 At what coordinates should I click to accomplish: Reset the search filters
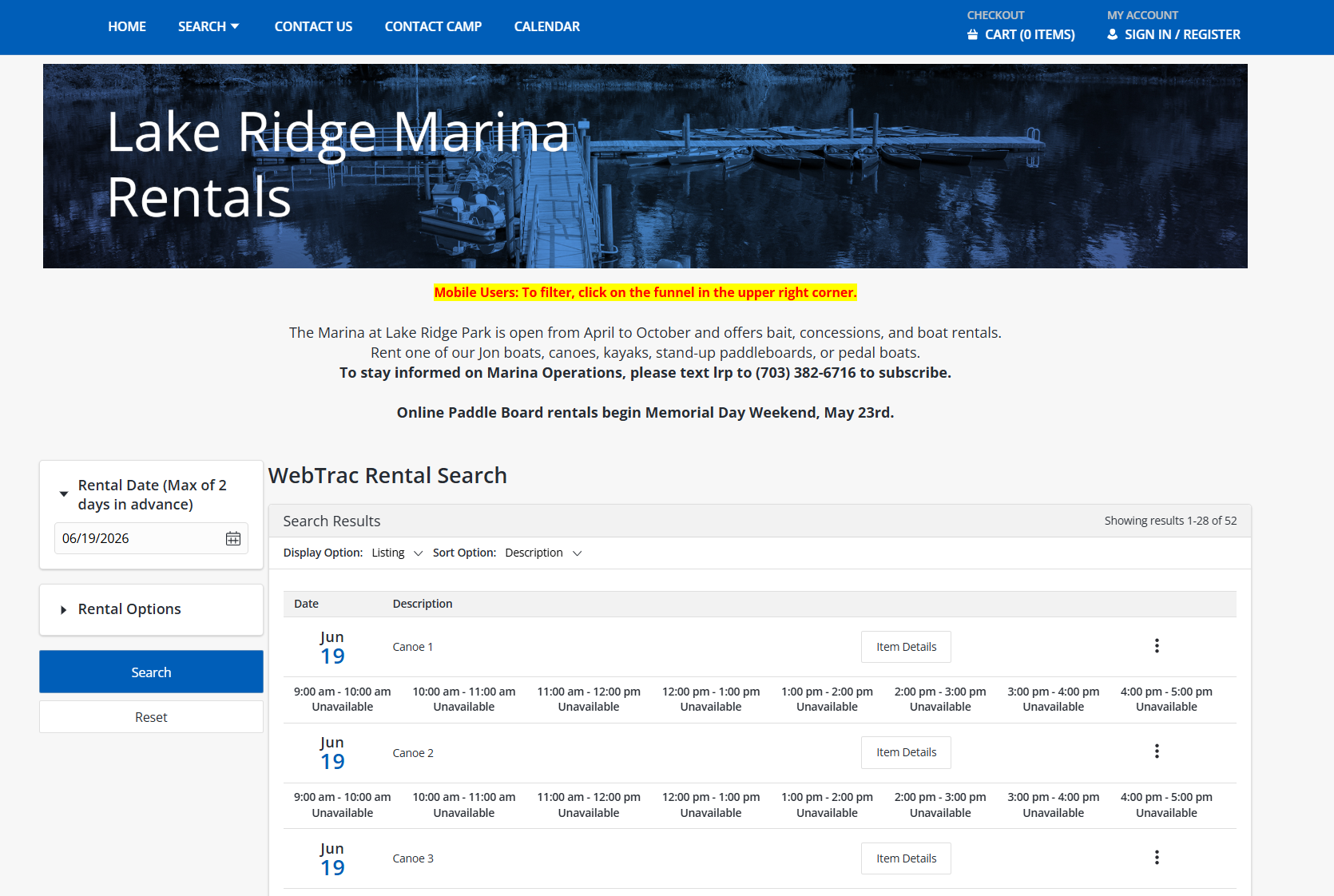[x=151, y=717]
